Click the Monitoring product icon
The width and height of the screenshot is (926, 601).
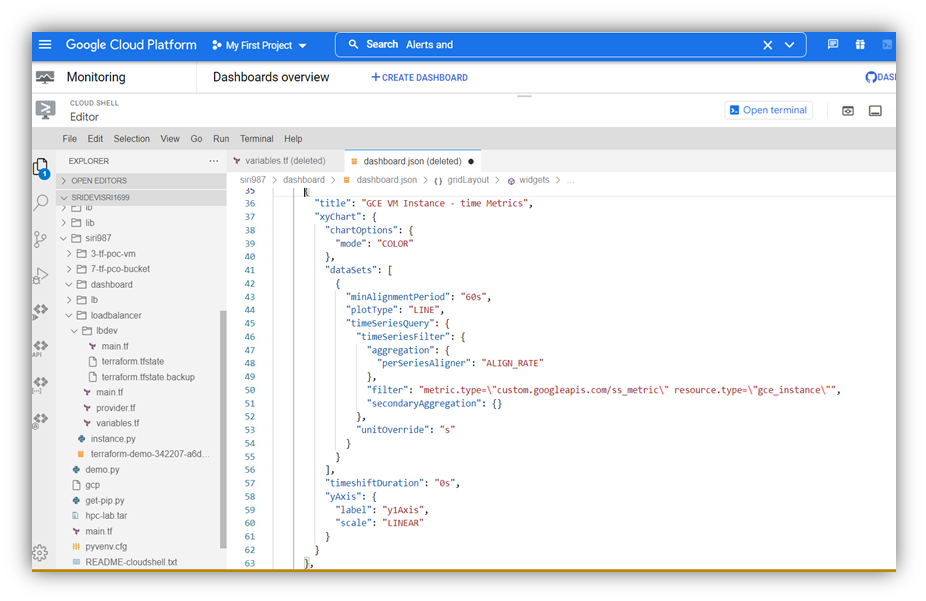click(x=45, y=77)
